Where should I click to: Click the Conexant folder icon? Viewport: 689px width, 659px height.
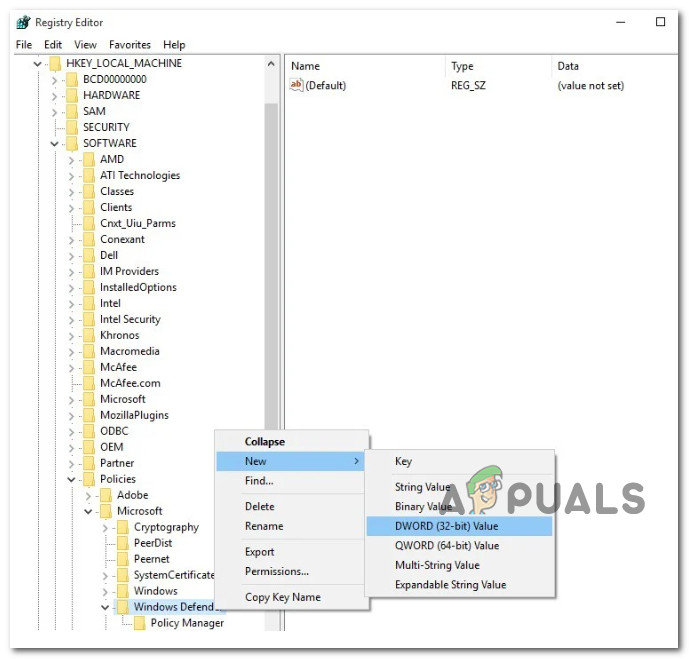[89, 239]
